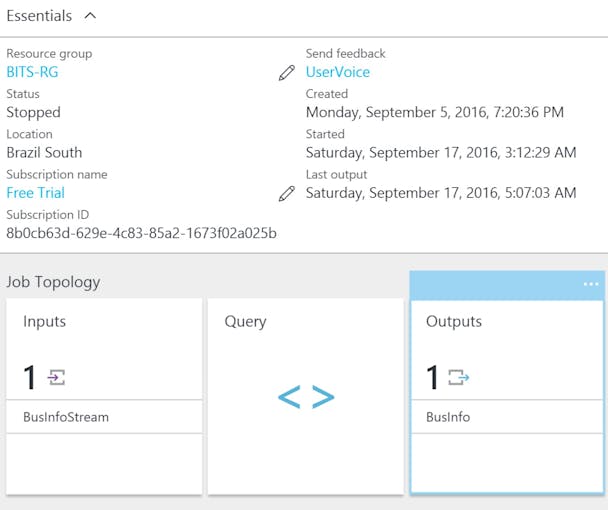Click the Inputs count number
This screenshot has height=510, width=608.
point(30,377)
